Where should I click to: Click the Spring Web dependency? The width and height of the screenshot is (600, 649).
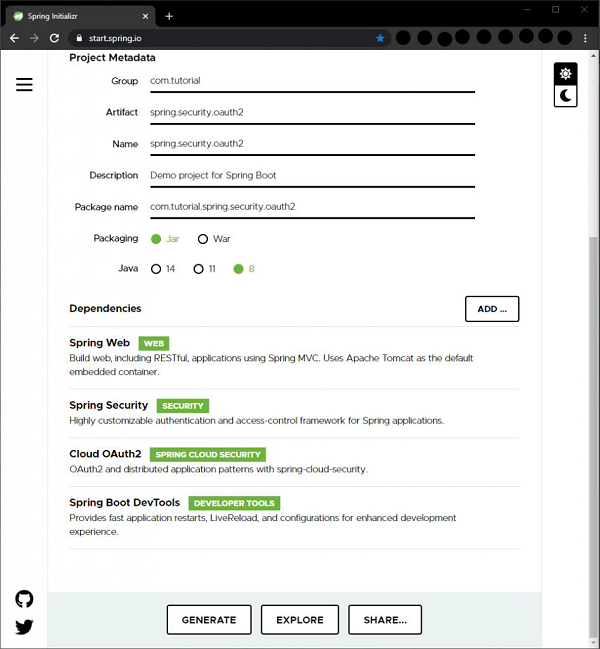(x=294, y=358)
